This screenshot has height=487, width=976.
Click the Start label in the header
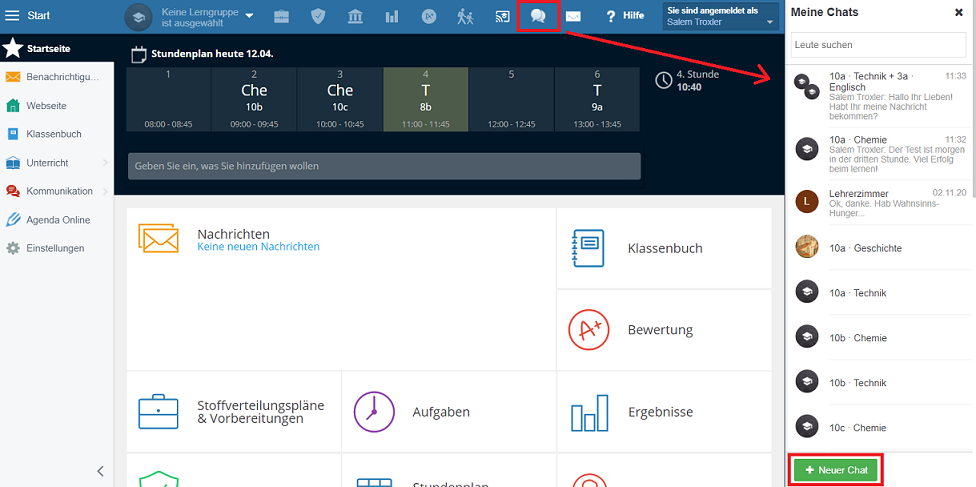(x=39, y=16)
